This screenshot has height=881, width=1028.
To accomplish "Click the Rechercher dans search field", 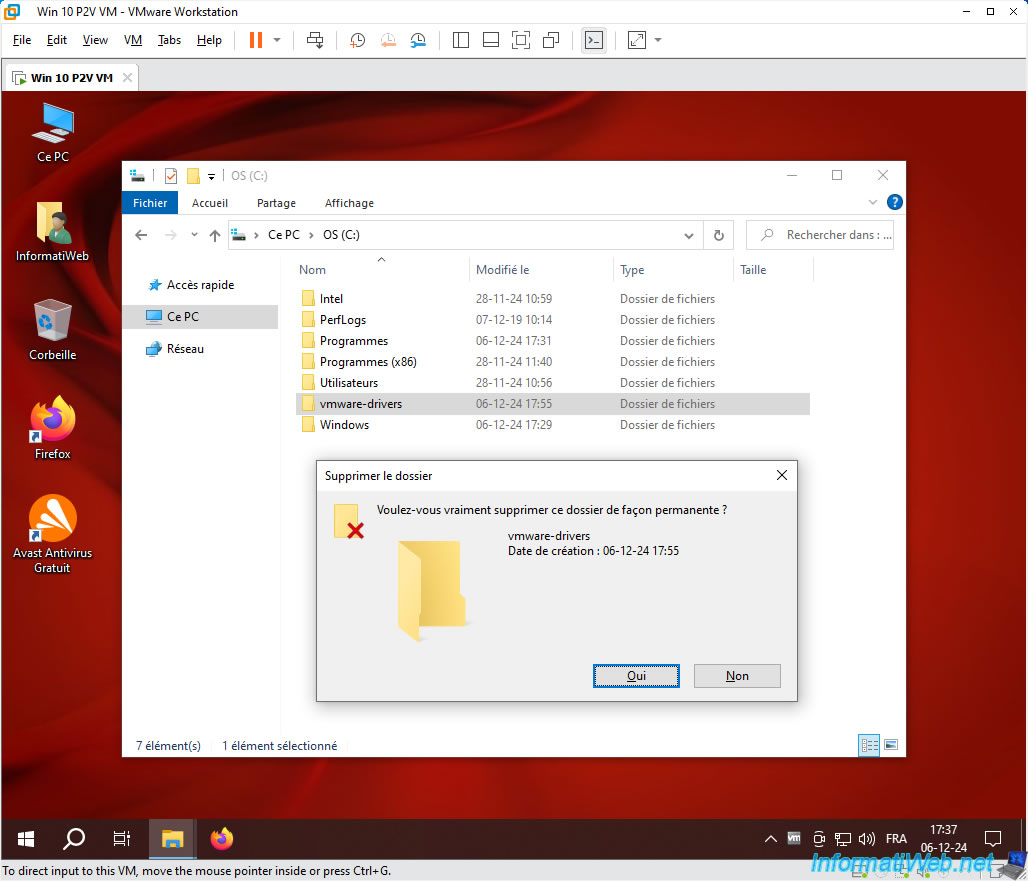I will pos(820,235).
